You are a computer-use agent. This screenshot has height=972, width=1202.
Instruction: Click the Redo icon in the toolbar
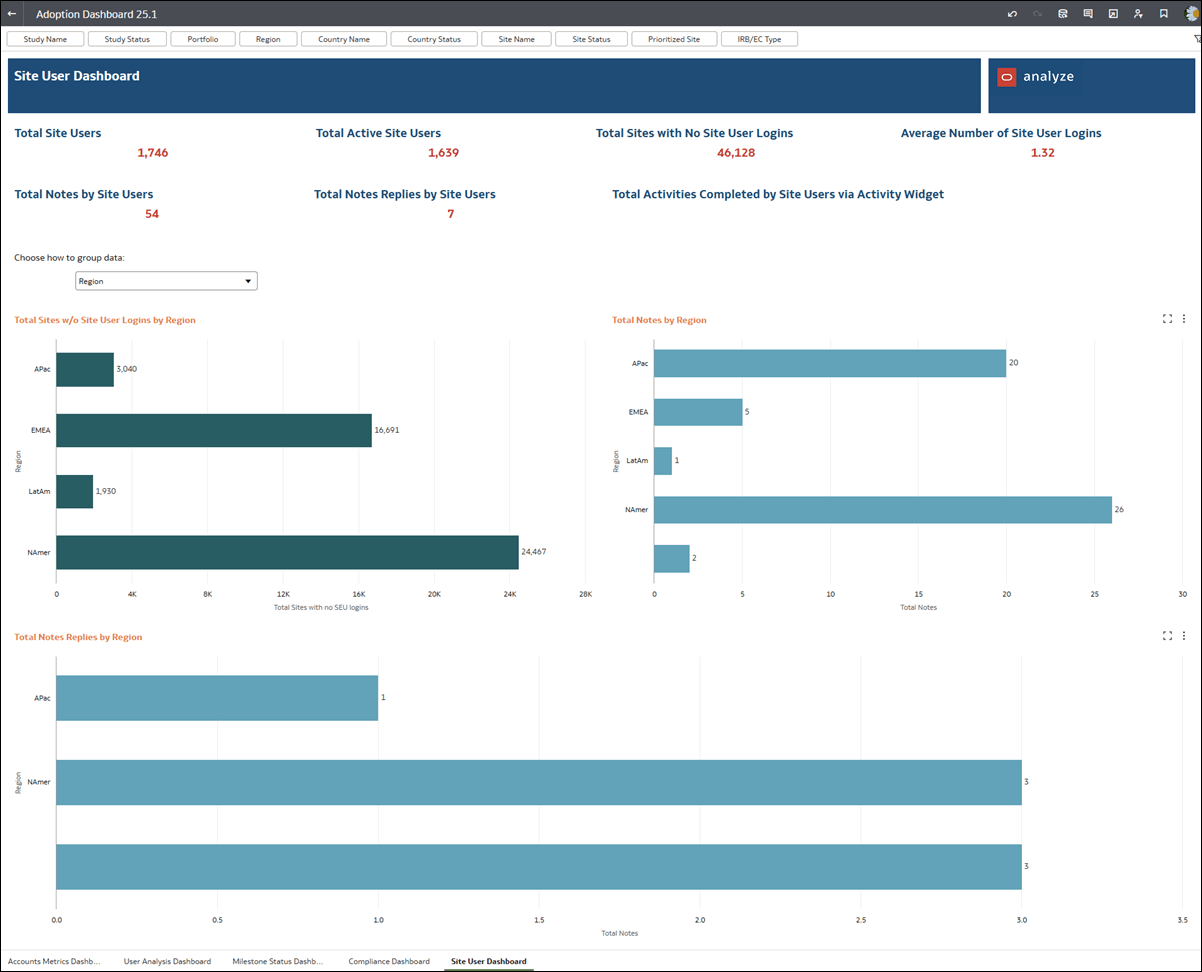pos(1037,13)
